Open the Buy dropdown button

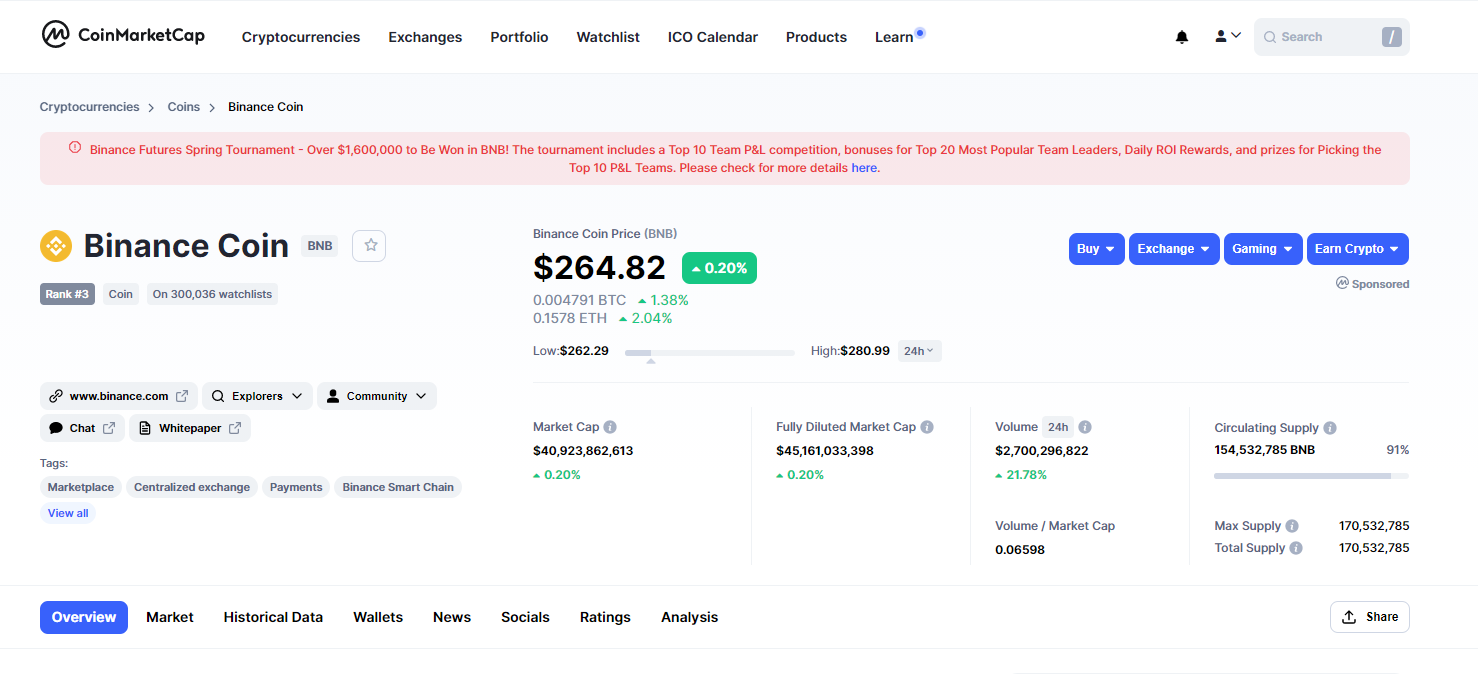click(x=1096, y=249)
